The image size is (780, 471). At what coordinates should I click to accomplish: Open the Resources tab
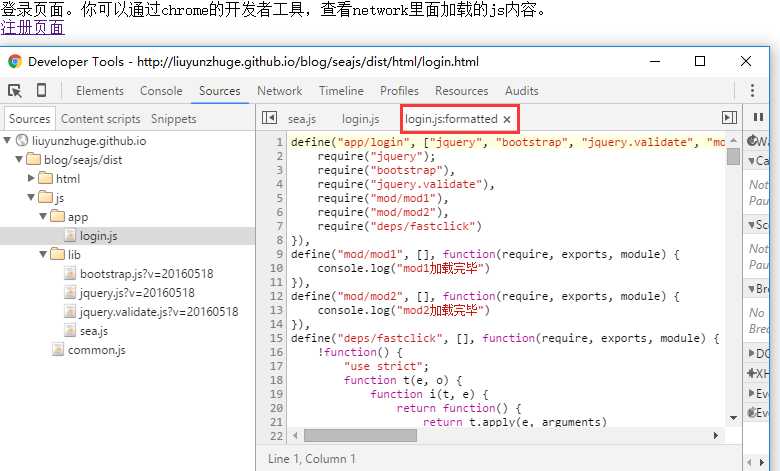462,91
